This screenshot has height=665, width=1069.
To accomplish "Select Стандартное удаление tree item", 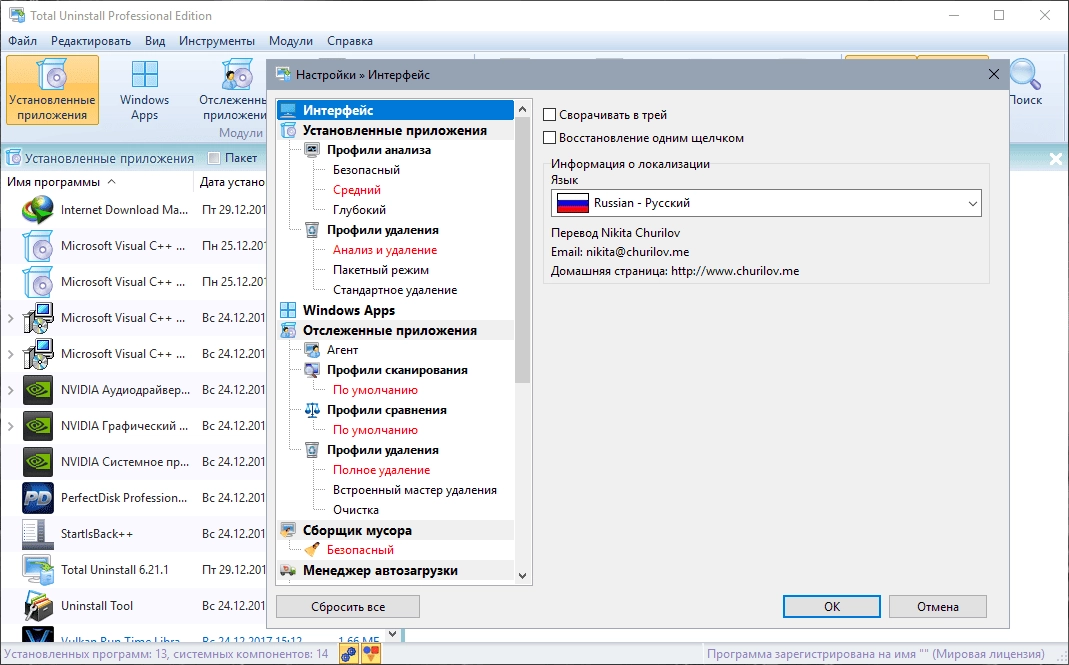I will point(395,290).
